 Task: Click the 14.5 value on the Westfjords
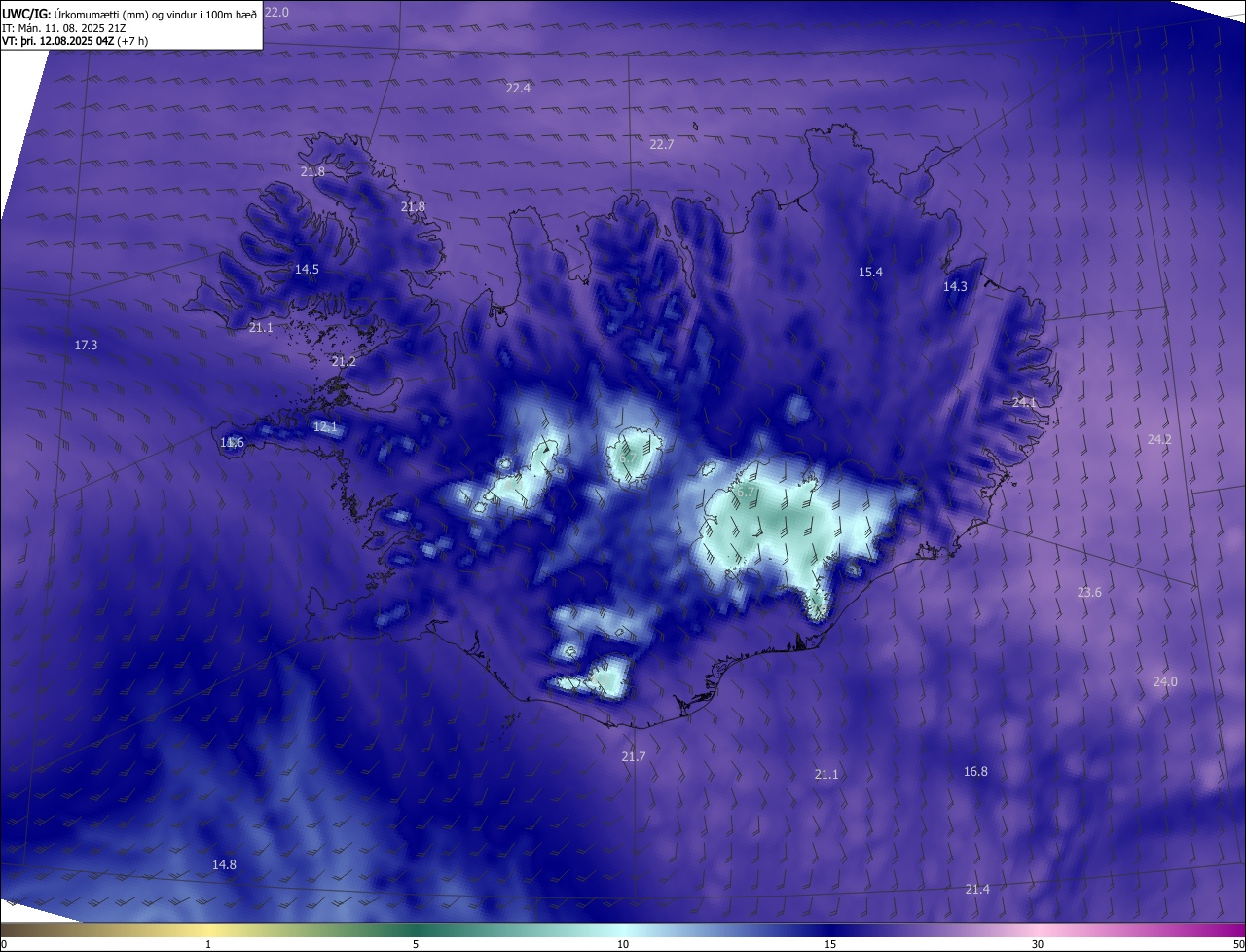pyautogui.click(x=307, y=269)
